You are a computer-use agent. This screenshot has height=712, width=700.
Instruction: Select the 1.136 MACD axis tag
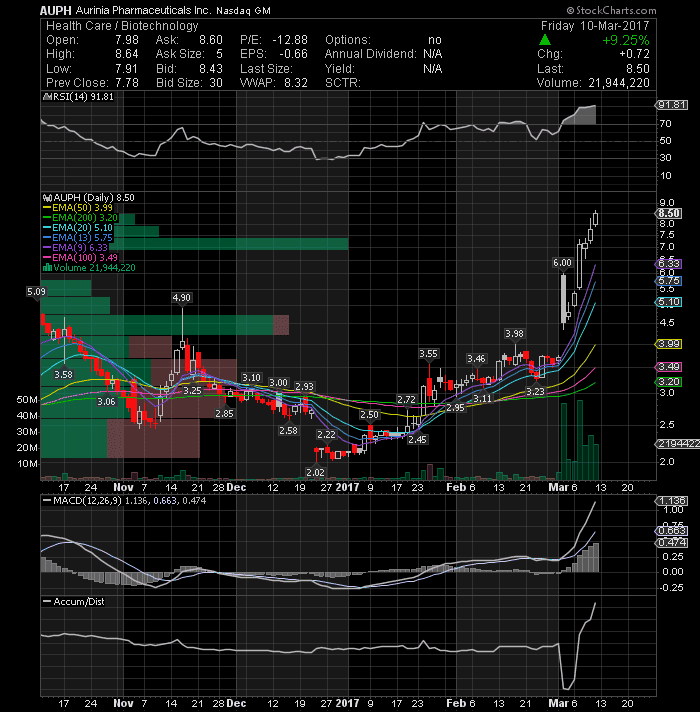[x=672, y=501]
